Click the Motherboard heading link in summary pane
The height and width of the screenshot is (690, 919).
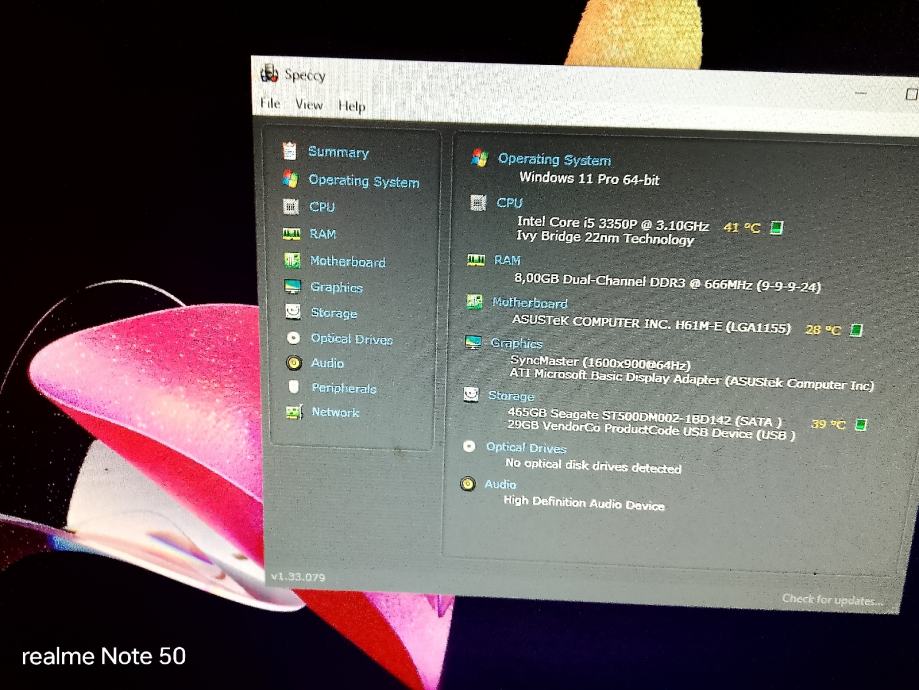pos(529,303)
